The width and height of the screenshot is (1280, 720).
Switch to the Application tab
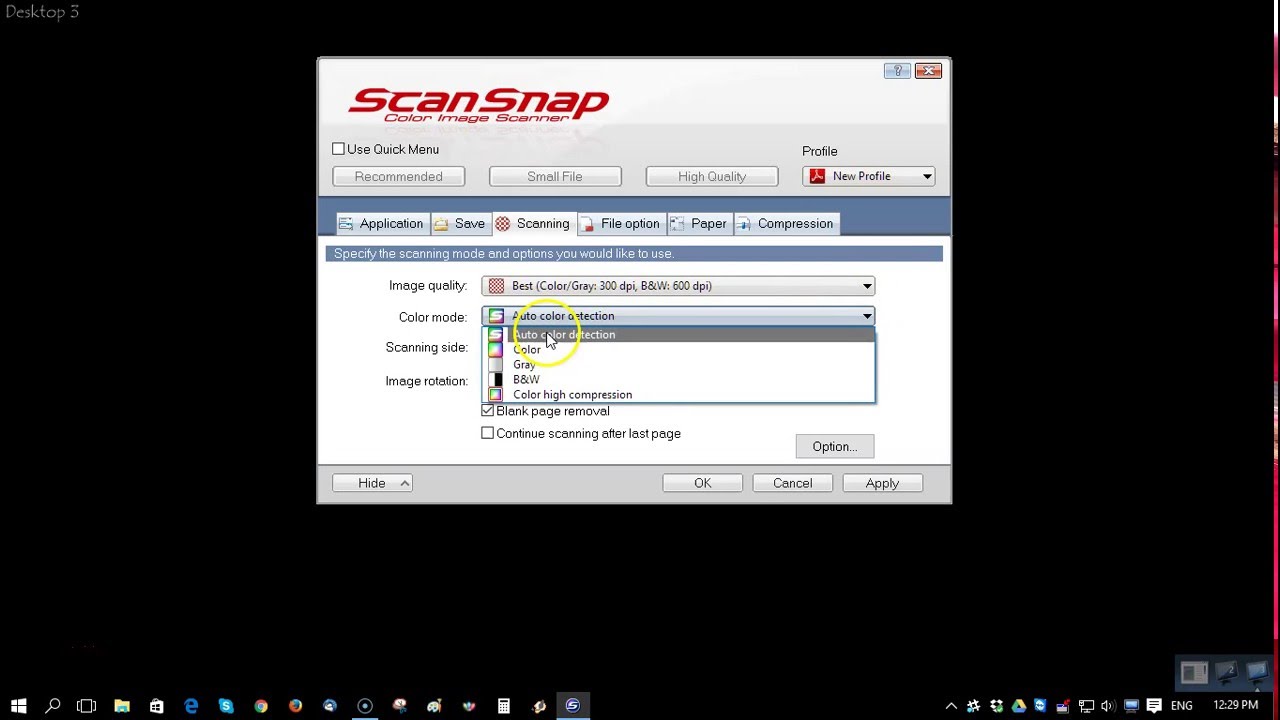coord(381,224)
